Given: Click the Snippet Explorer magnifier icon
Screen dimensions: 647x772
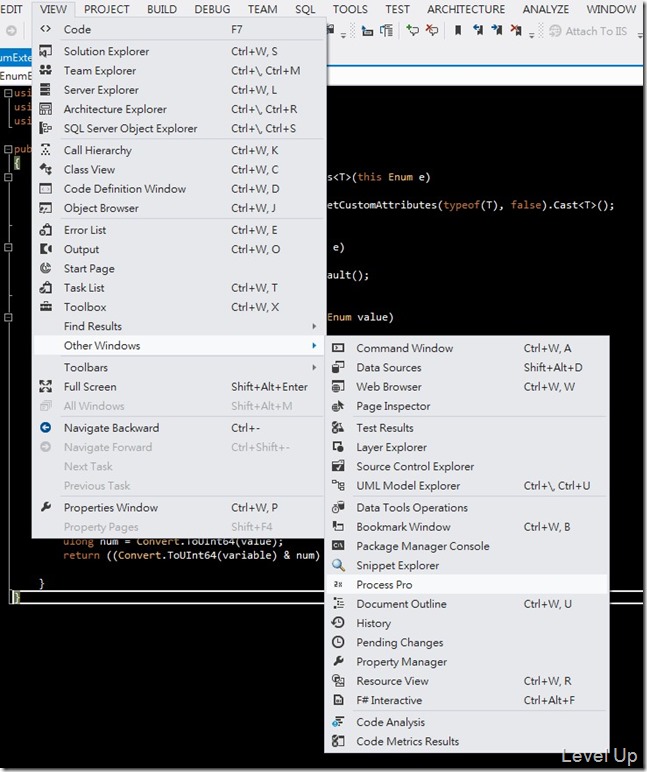Looking at the screenshot, I should point(338,565).
